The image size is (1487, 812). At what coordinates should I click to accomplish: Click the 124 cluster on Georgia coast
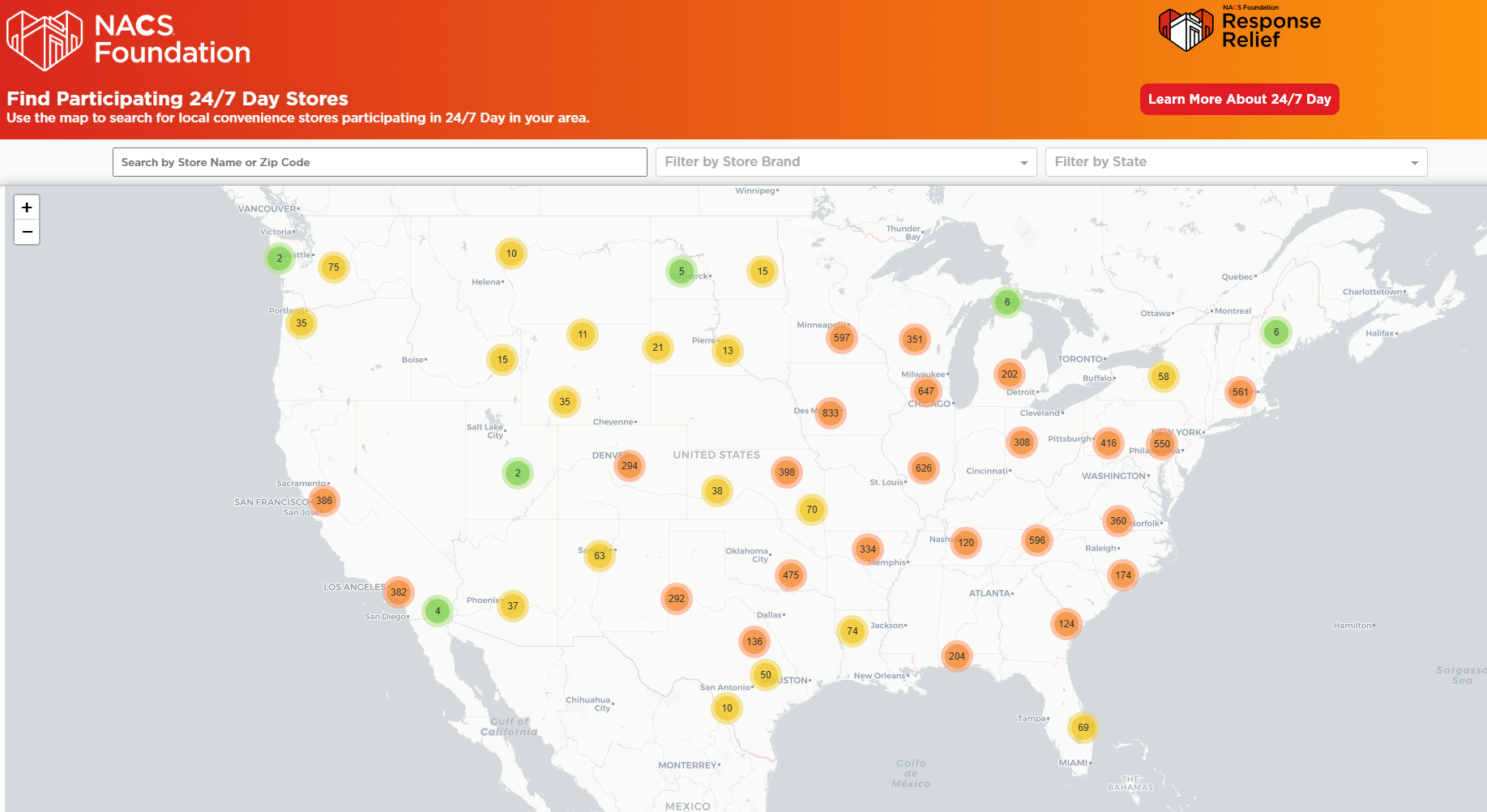coord(1066,624)
